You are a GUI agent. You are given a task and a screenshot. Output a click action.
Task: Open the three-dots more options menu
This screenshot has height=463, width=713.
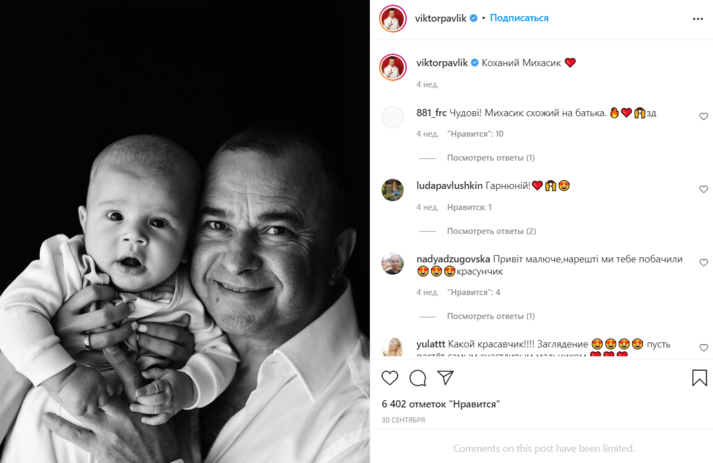pyautogui.click(x=698, y=19)
